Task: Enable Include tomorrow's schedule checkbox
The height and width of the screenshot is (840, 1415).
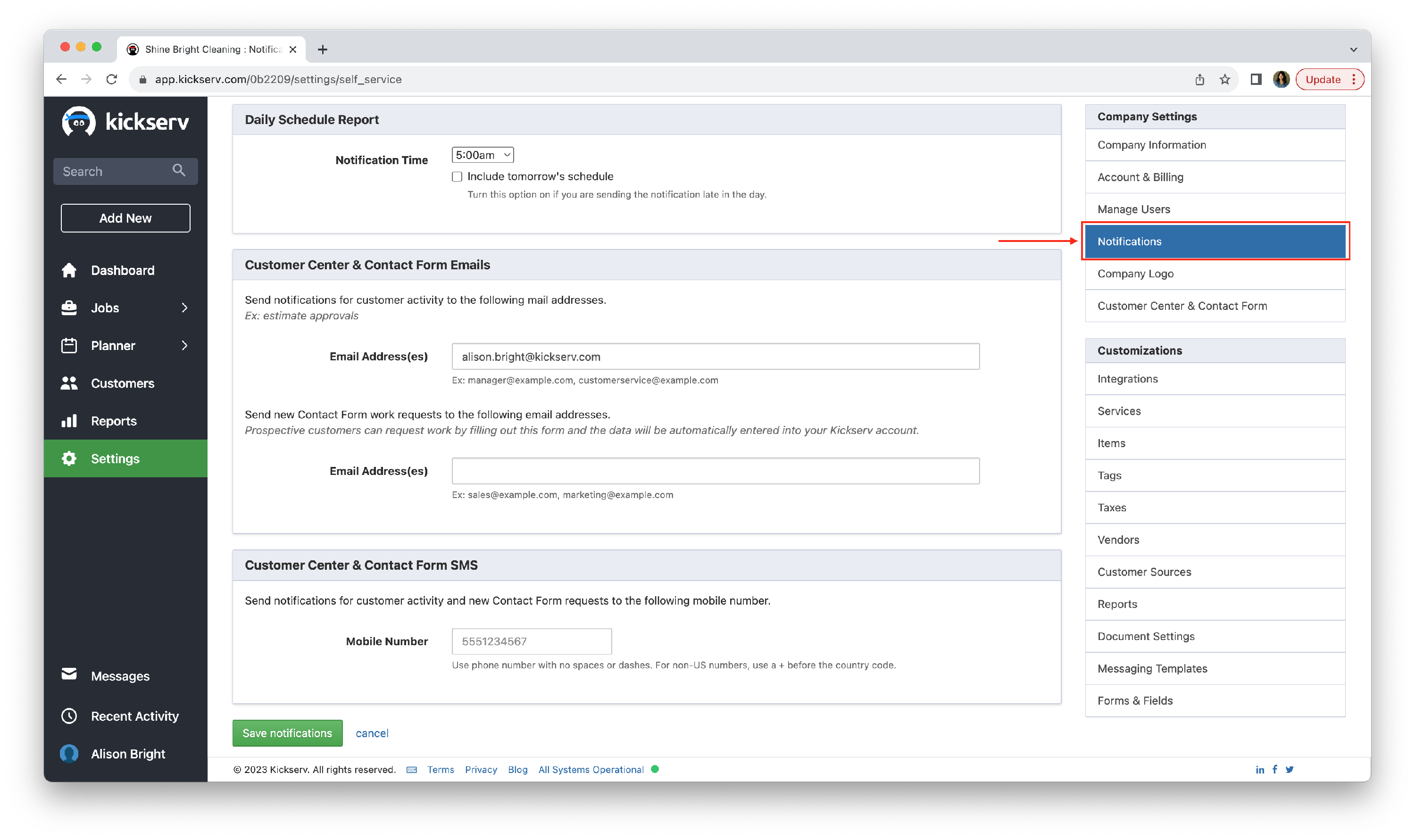Action: click(x=458, y=176)
